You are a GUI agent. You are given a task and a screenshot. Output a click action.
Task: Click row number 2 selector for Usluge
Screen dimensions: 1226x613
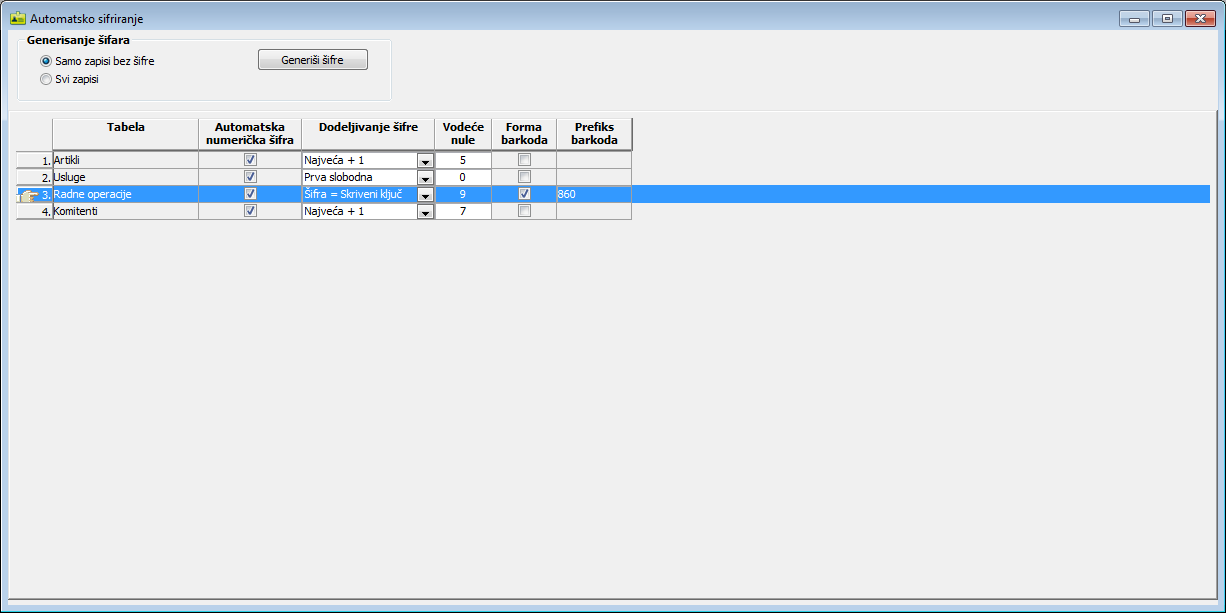click(34, 177)
